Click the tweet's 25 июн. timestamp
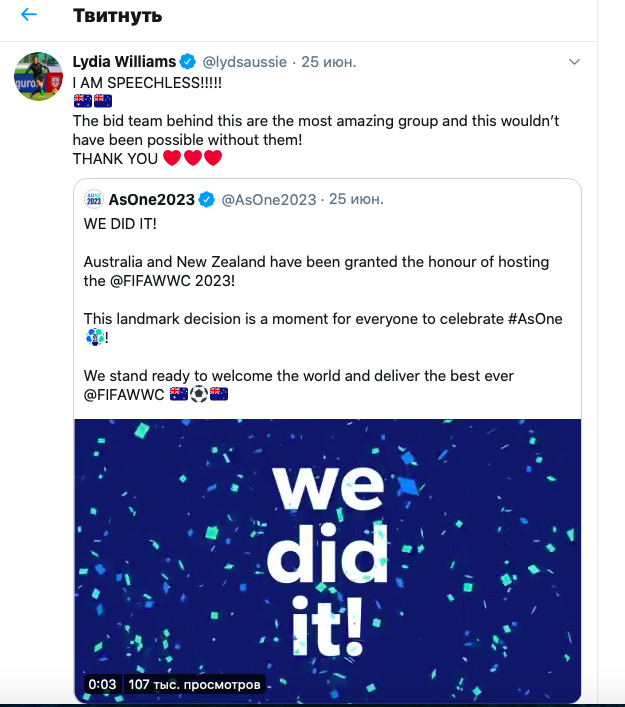This screenshot has height=707, width=625. (329, 62)
